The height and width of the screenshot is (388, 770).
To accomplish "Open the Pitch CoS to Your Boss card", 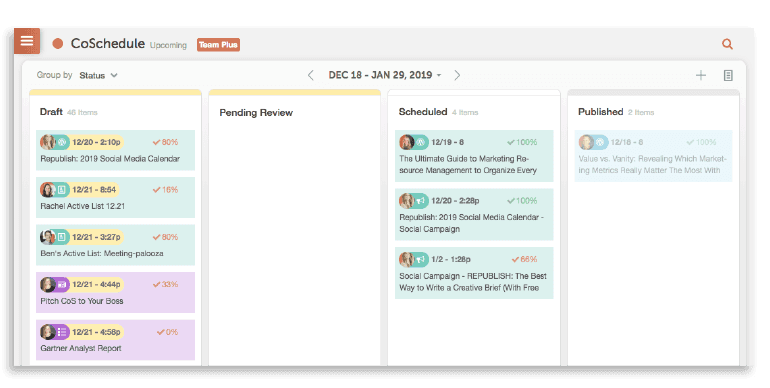I will click(115, 292).
